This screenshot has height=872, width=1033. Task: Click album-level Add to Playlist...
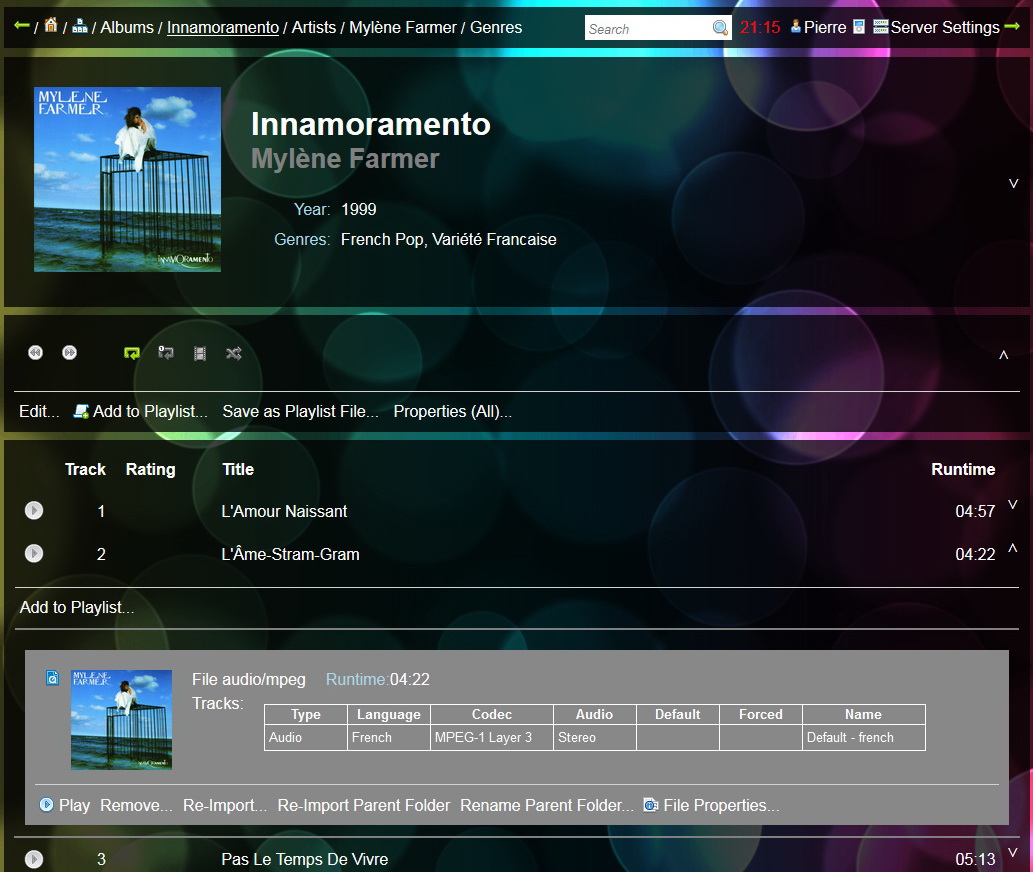pyautogui.click(x=150, y=411)
